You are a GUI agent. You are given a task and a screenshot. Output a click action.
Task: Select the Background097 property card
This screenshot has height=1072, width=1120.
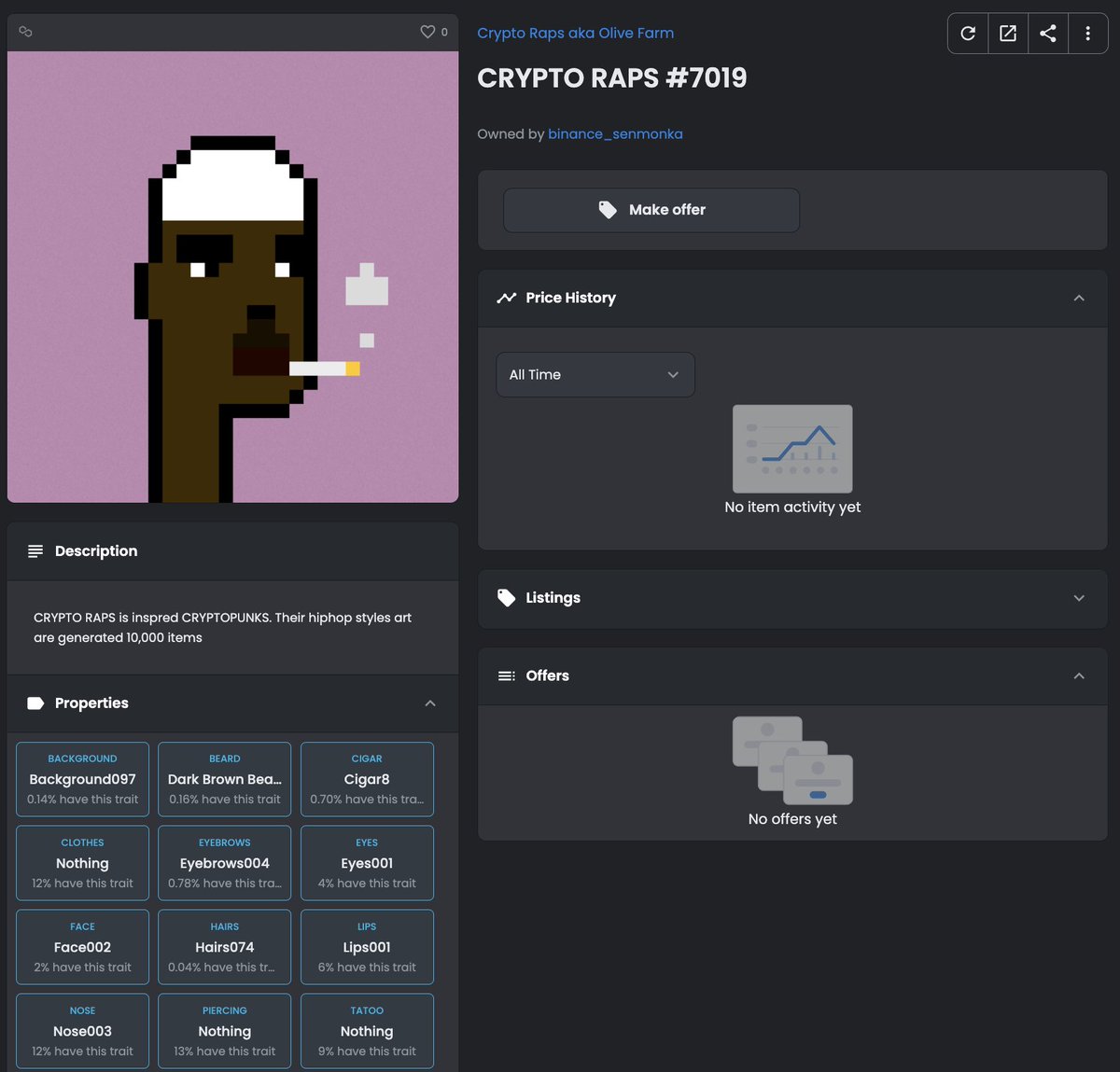[82, 779]
